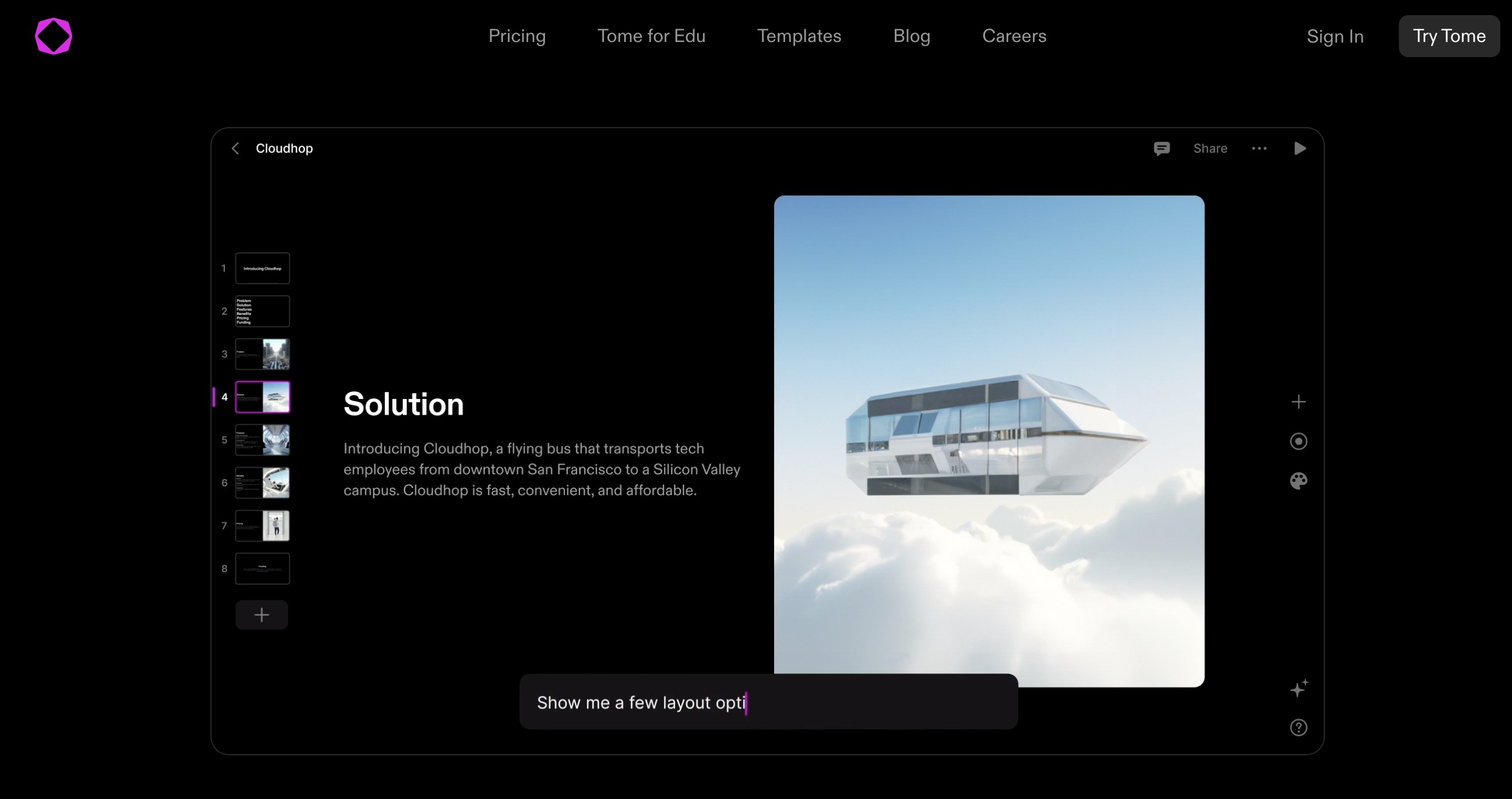Click the Share button
Image resolution: width=1512 pixels, height=799 pixels.
click(x=1210, y=148)
